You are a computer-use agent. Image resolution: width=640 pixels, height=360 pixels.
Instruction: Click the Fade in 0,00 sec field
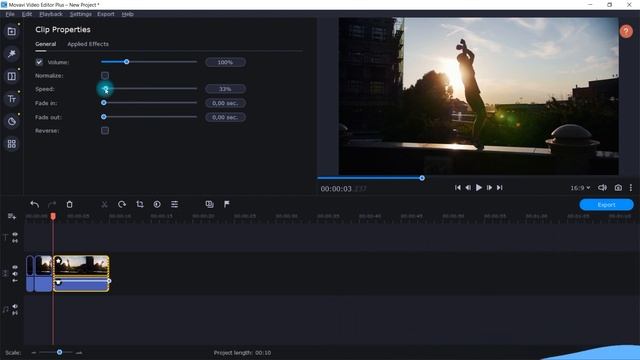[x=225, y=103]
